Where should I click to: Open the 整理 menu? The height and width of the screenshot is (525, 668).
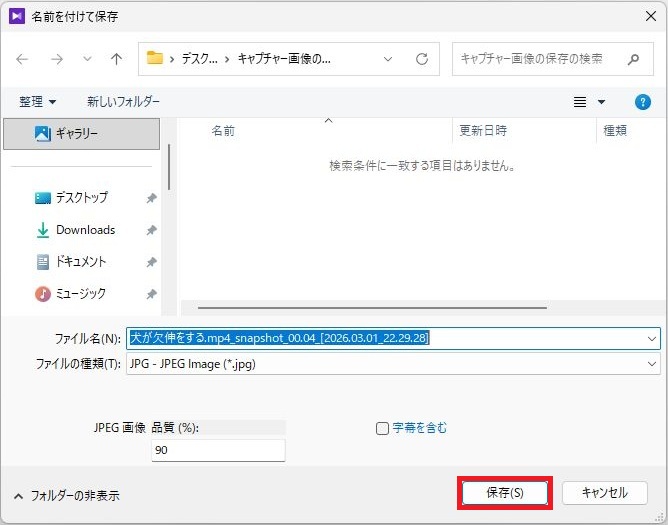38,102
